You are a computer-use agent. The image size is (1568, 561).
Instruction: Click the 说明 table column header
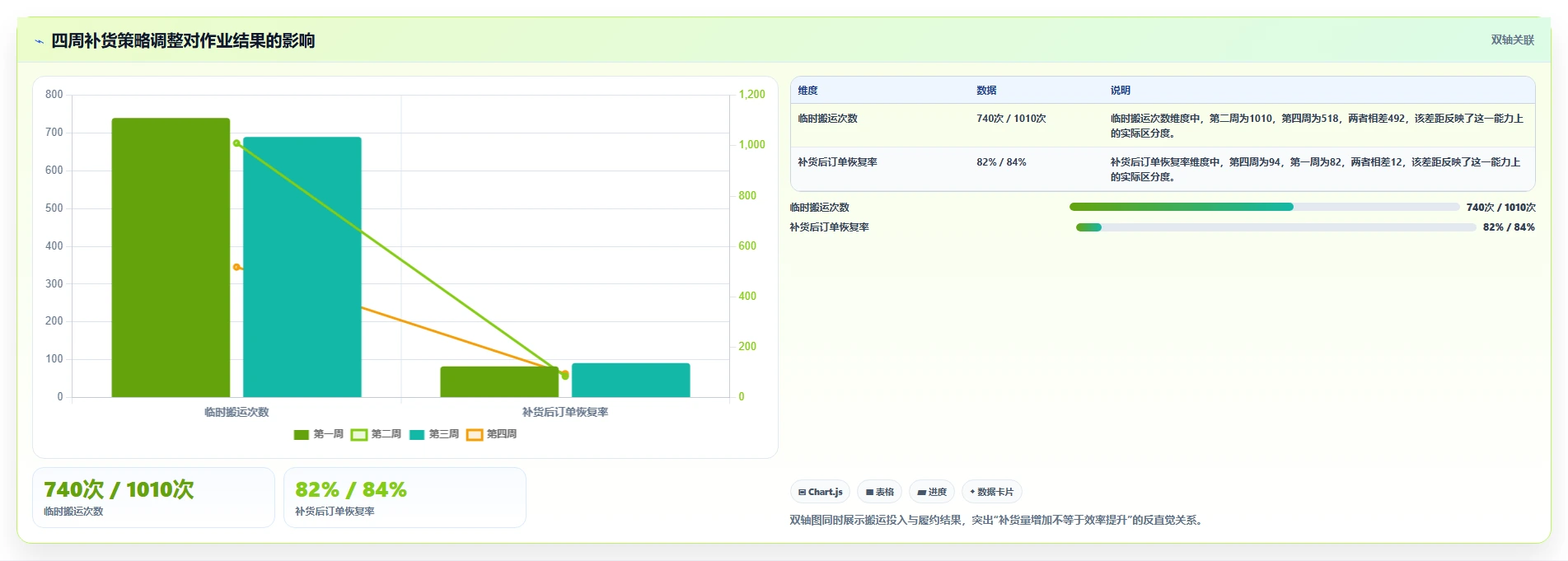point(1120,91)
